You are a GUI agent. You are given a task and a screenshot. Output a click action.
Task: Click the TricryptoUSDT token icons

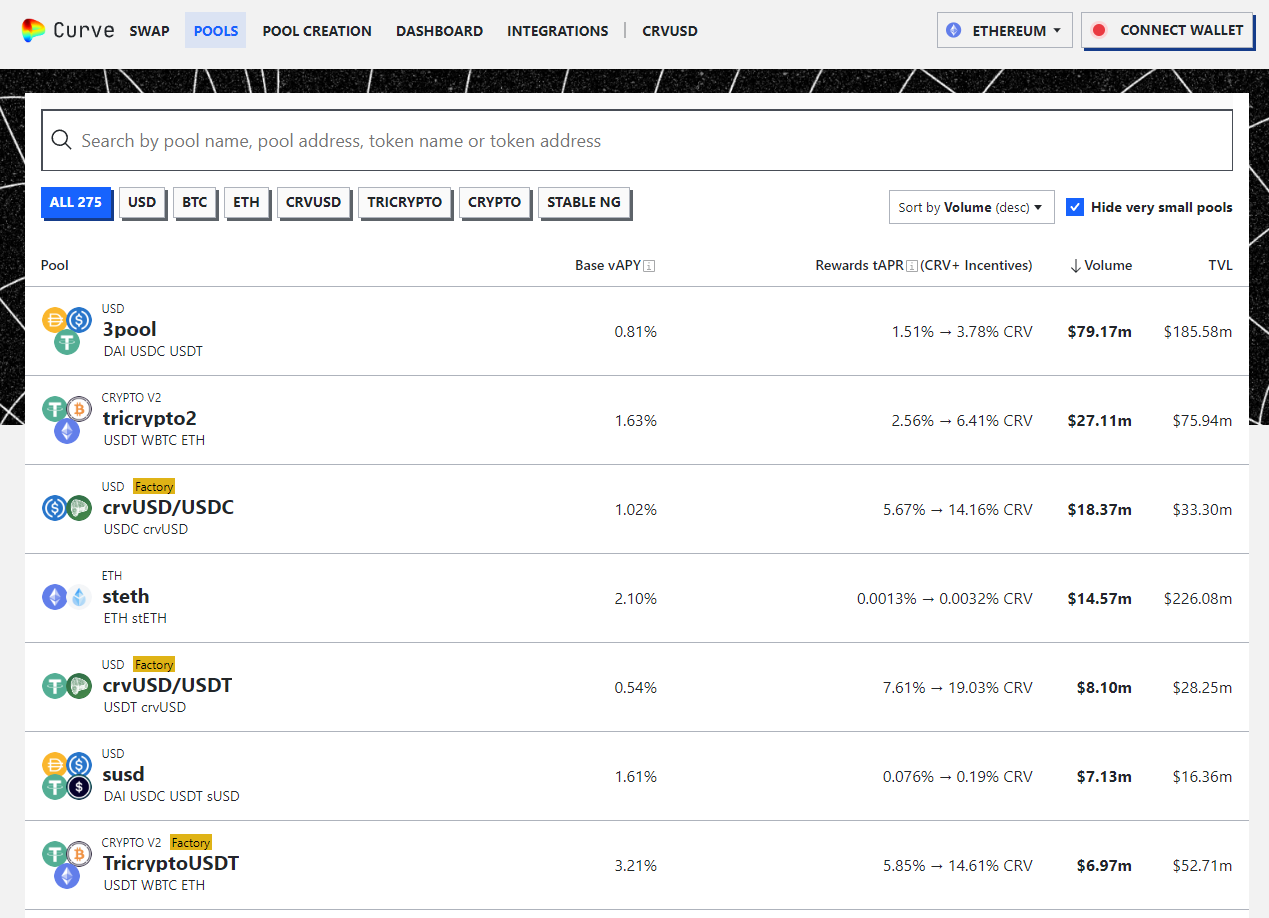pyautogui.click(x=67, y=865)
